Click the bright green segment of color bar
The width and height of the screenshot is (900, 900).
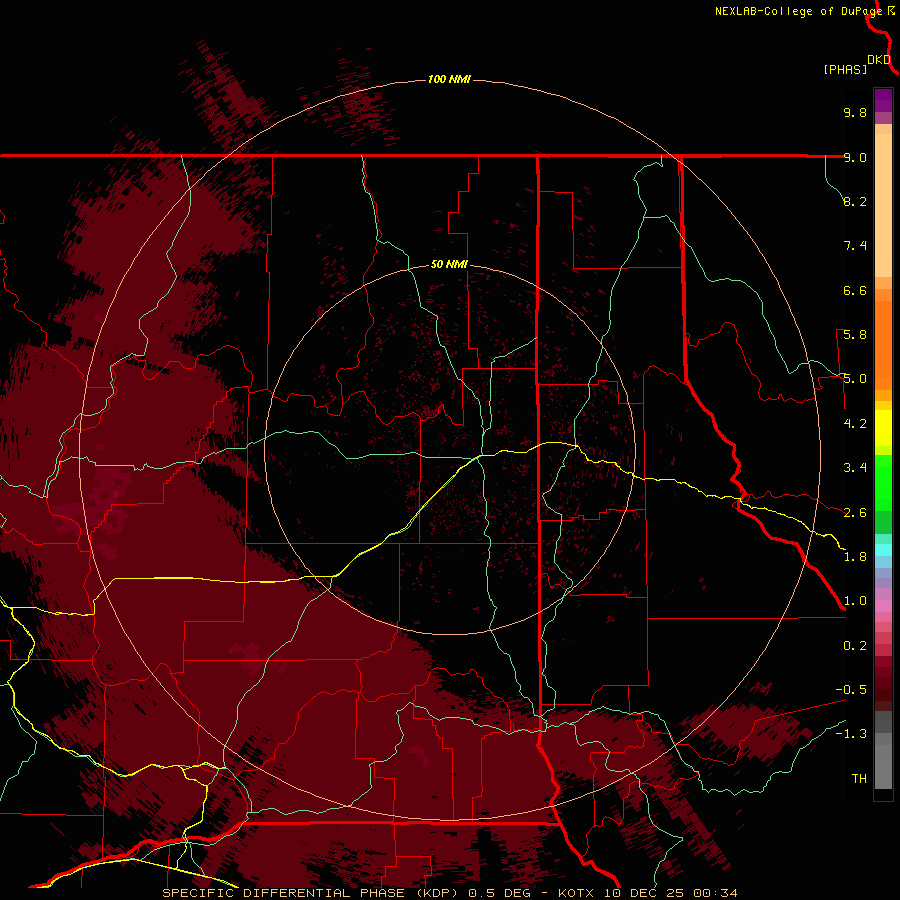[883, 483]
